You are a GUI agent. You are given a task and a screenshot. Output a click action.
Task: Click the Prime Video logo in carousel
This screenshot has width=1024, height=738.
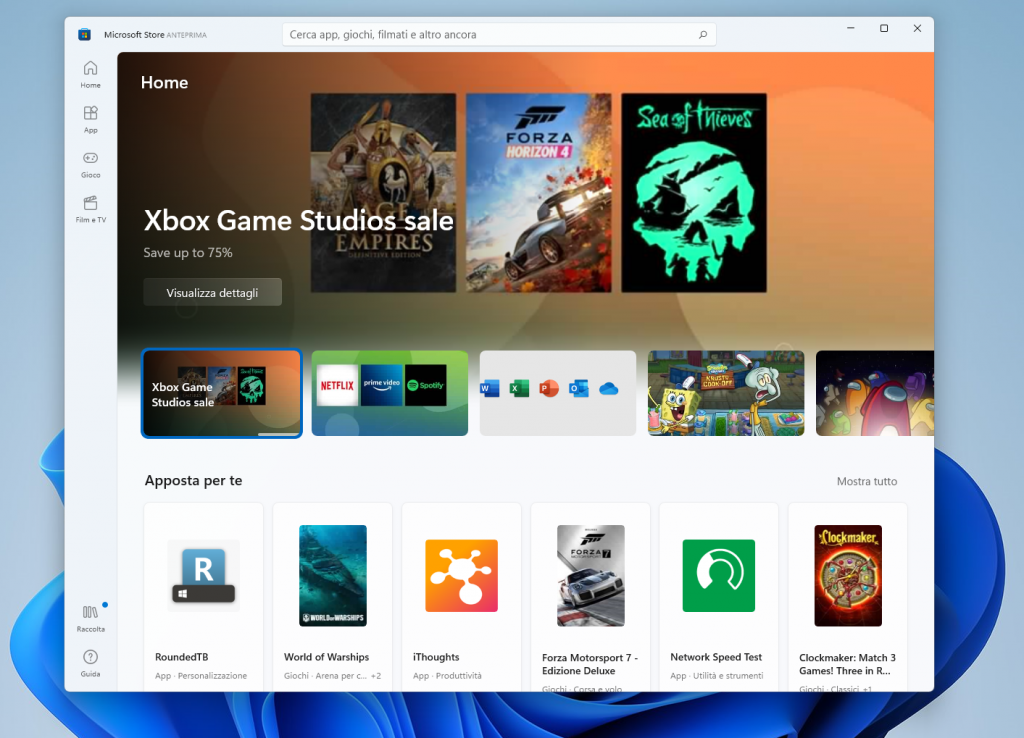click(381, 385)
